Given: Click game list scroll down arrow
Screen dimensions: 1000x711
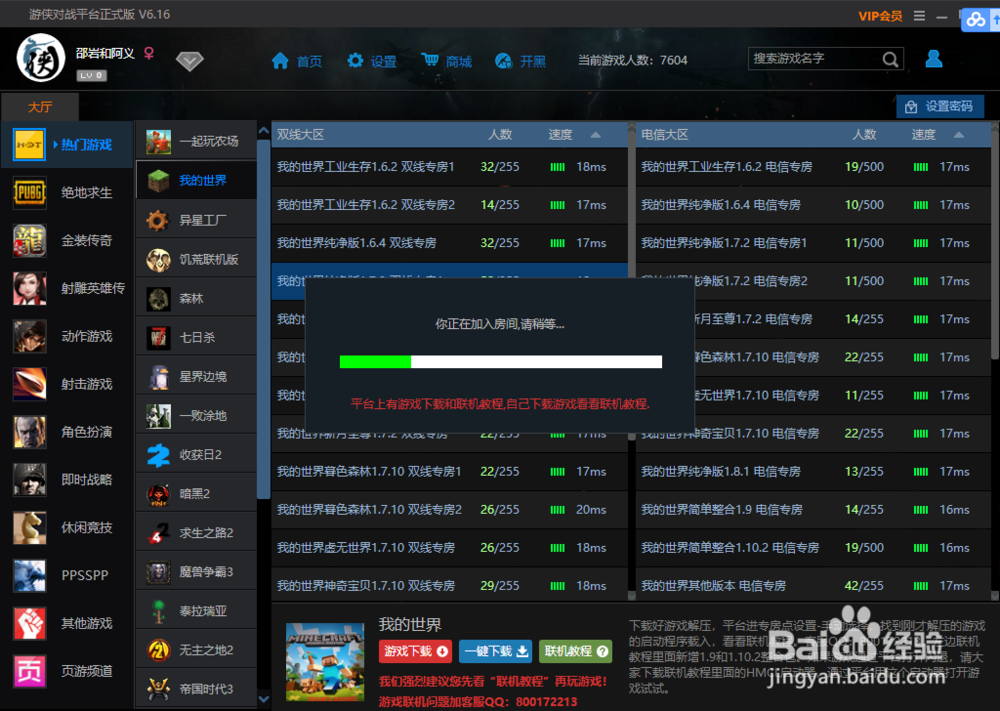Looking at the screenshot, I should click(x=263, y=700).
